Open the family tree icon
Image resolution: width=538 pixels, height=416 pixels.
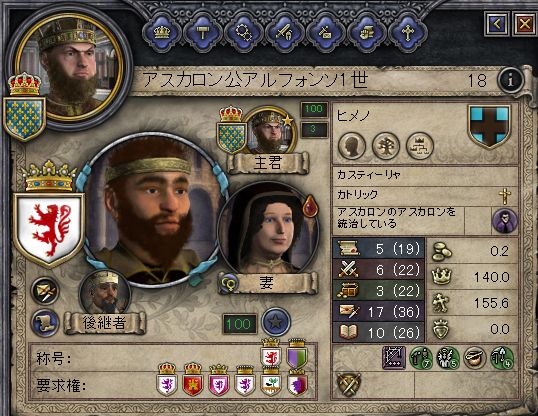point(386,146)
